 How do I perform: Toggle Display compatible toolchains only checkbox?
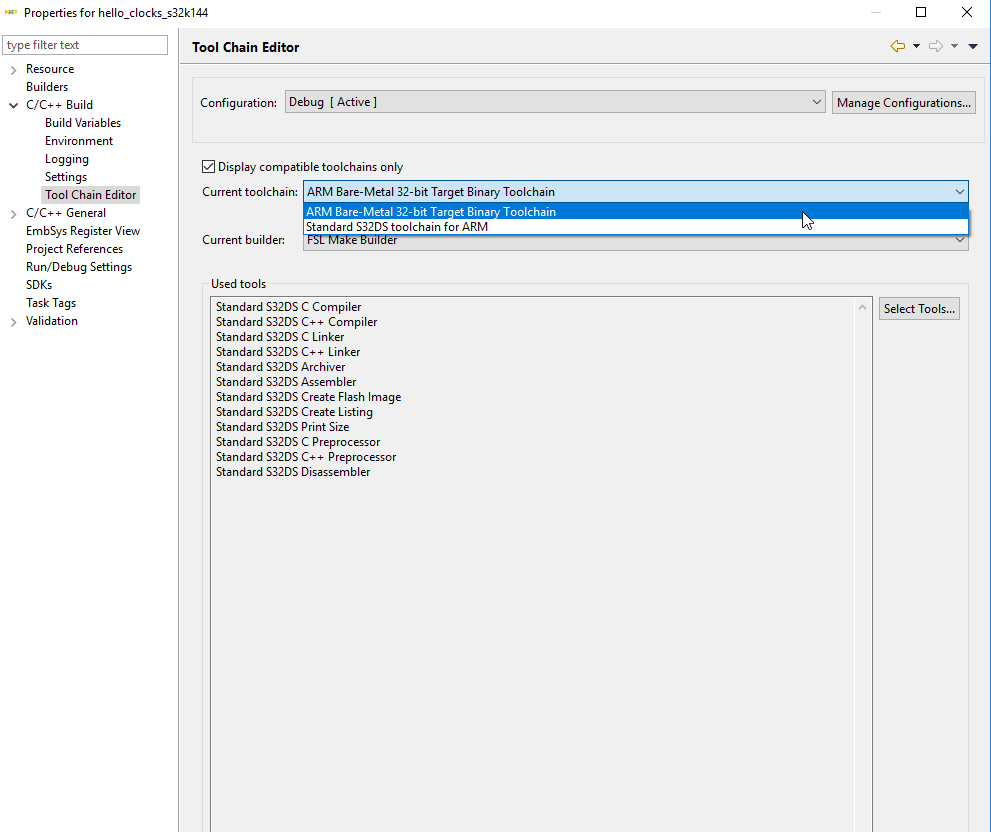point(209,167)
